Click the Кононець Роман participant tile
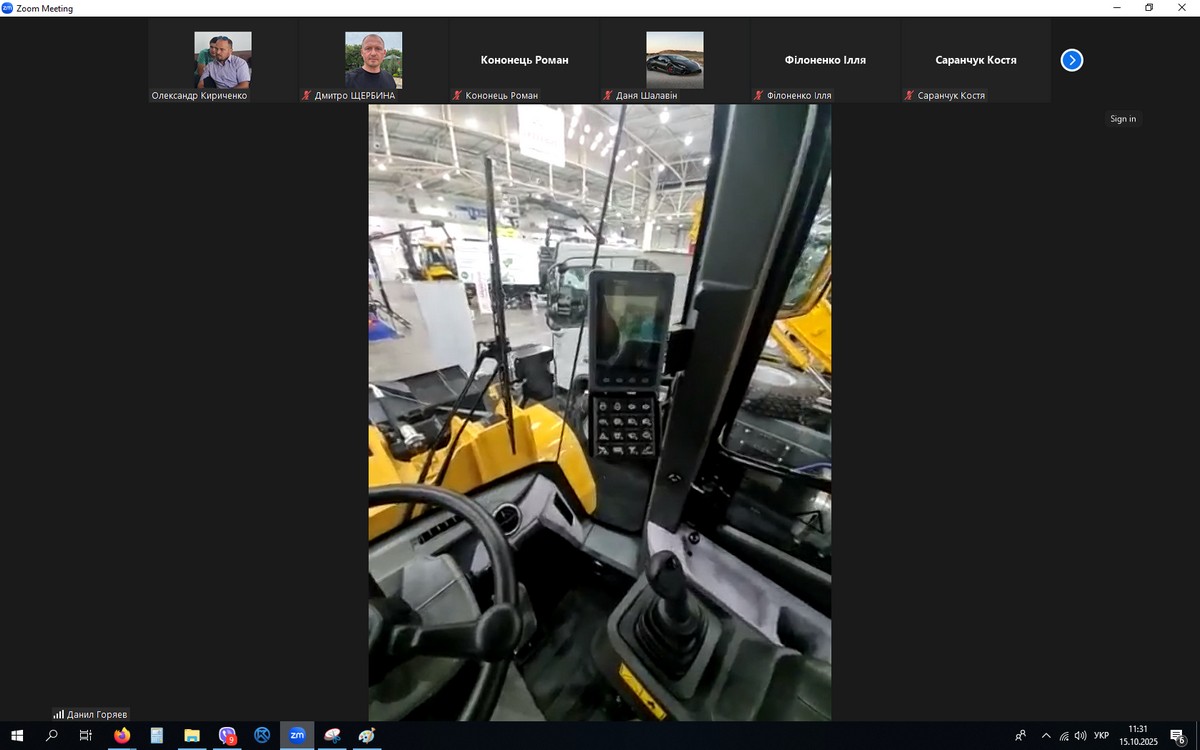The image size is (1200, 750). coord(524,60)
